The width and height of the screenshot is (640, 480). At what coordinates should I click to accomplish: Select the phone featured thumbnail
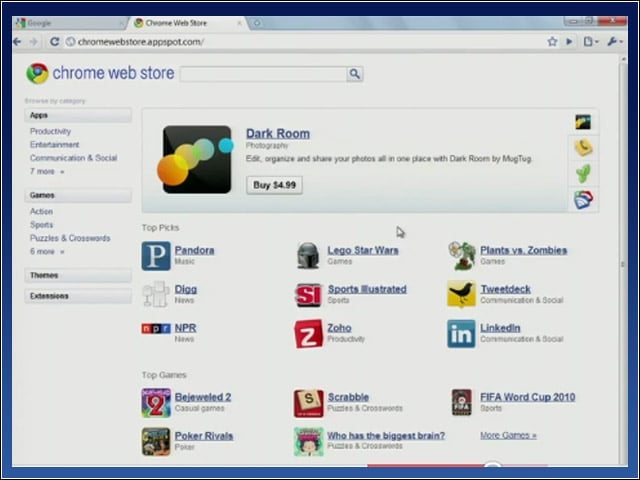(583, 147)
